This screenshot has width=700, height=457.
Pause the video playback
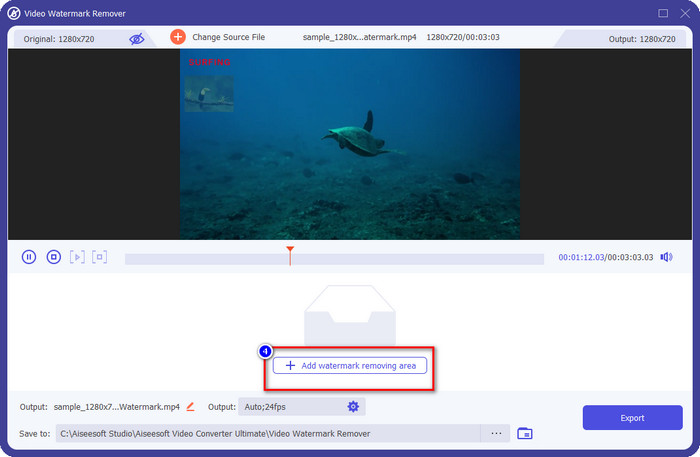click(x=29, y=257)
